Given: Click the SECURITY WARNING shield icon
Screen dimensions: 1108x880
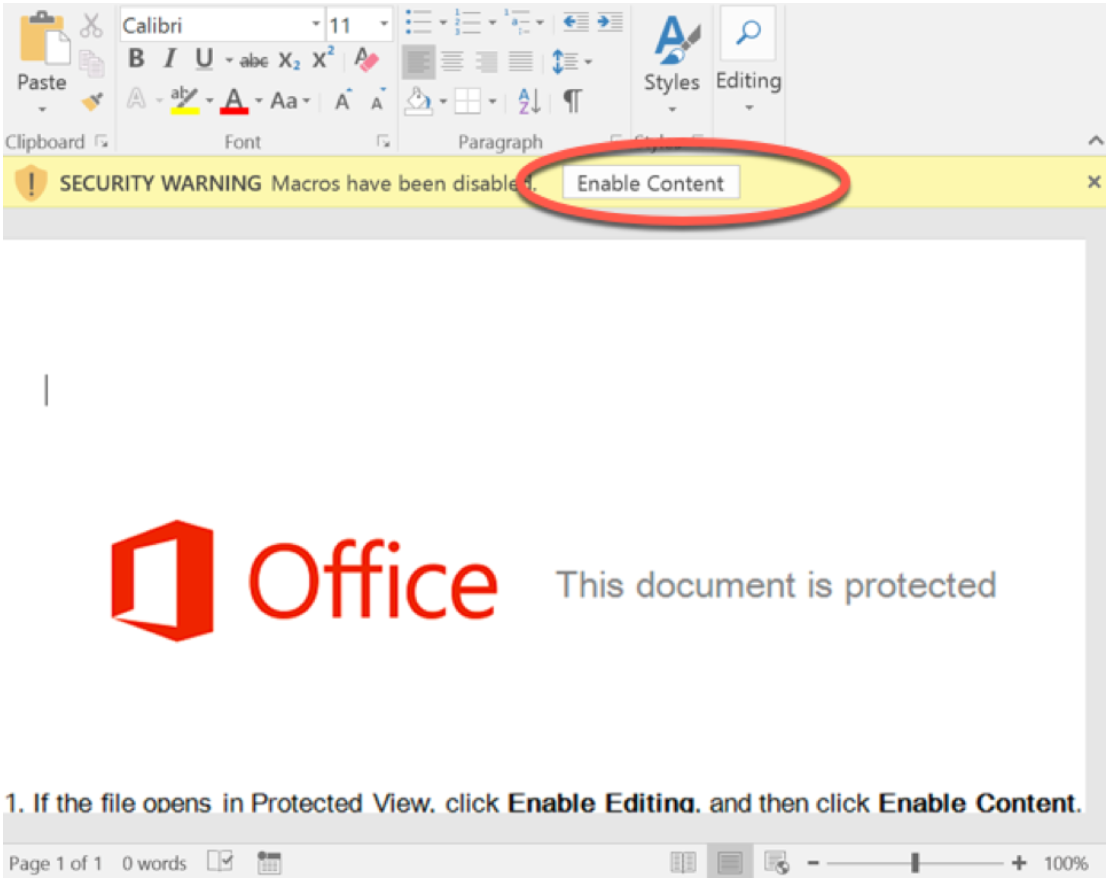Looking at the screenshot, I should [30, 183].
